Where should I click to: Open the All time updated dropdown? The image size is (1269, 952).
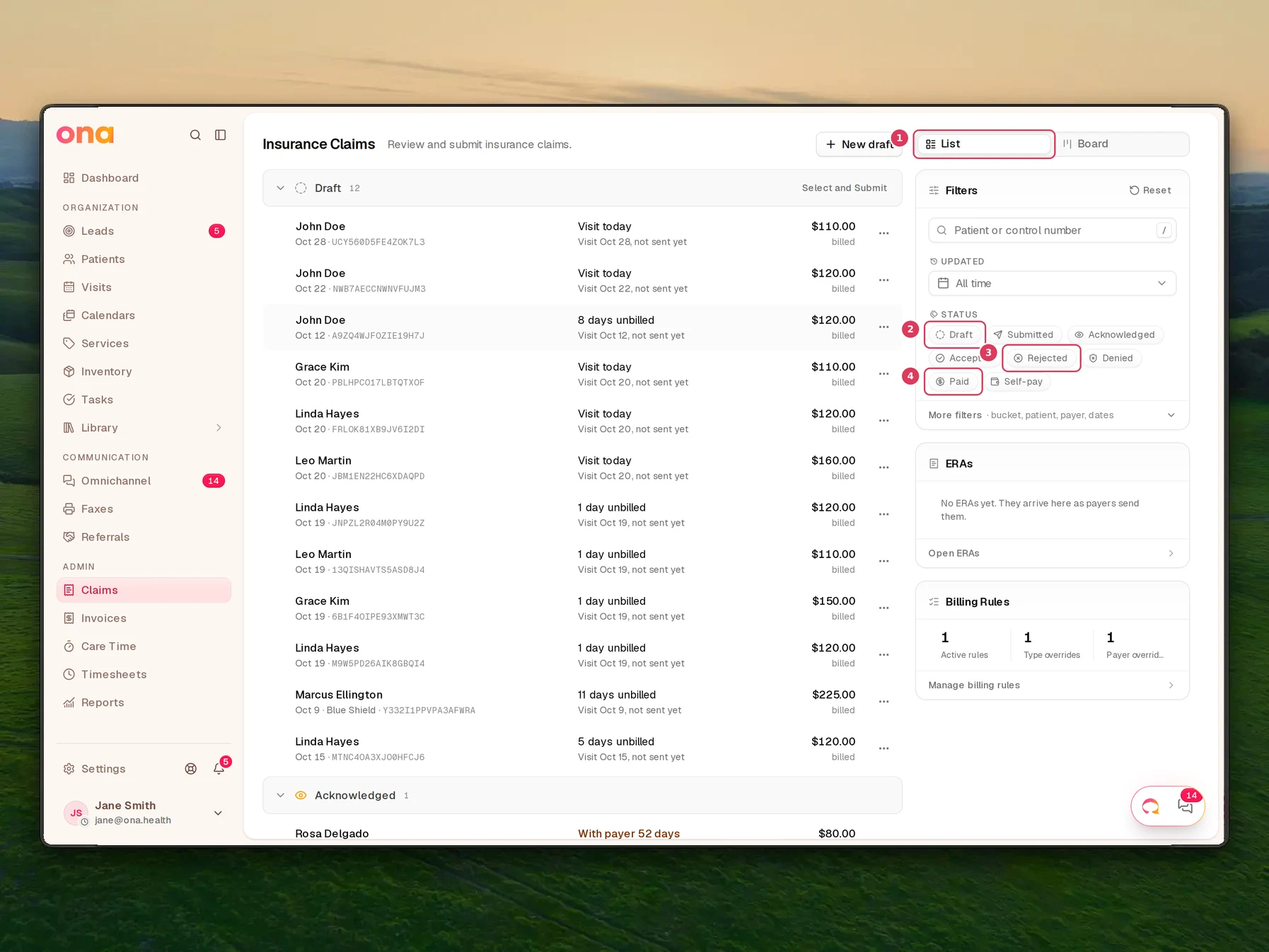click(x=1052, y=284)
